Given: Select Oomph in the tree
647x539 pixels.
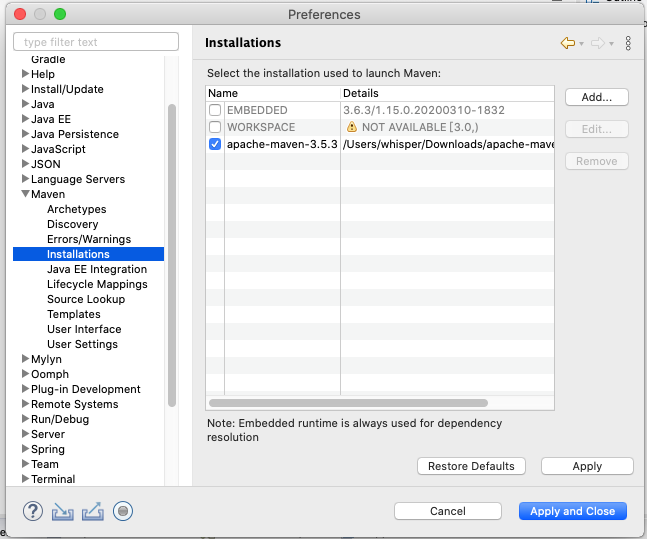Looking at the screenshot, I should (x=50, y=374).
